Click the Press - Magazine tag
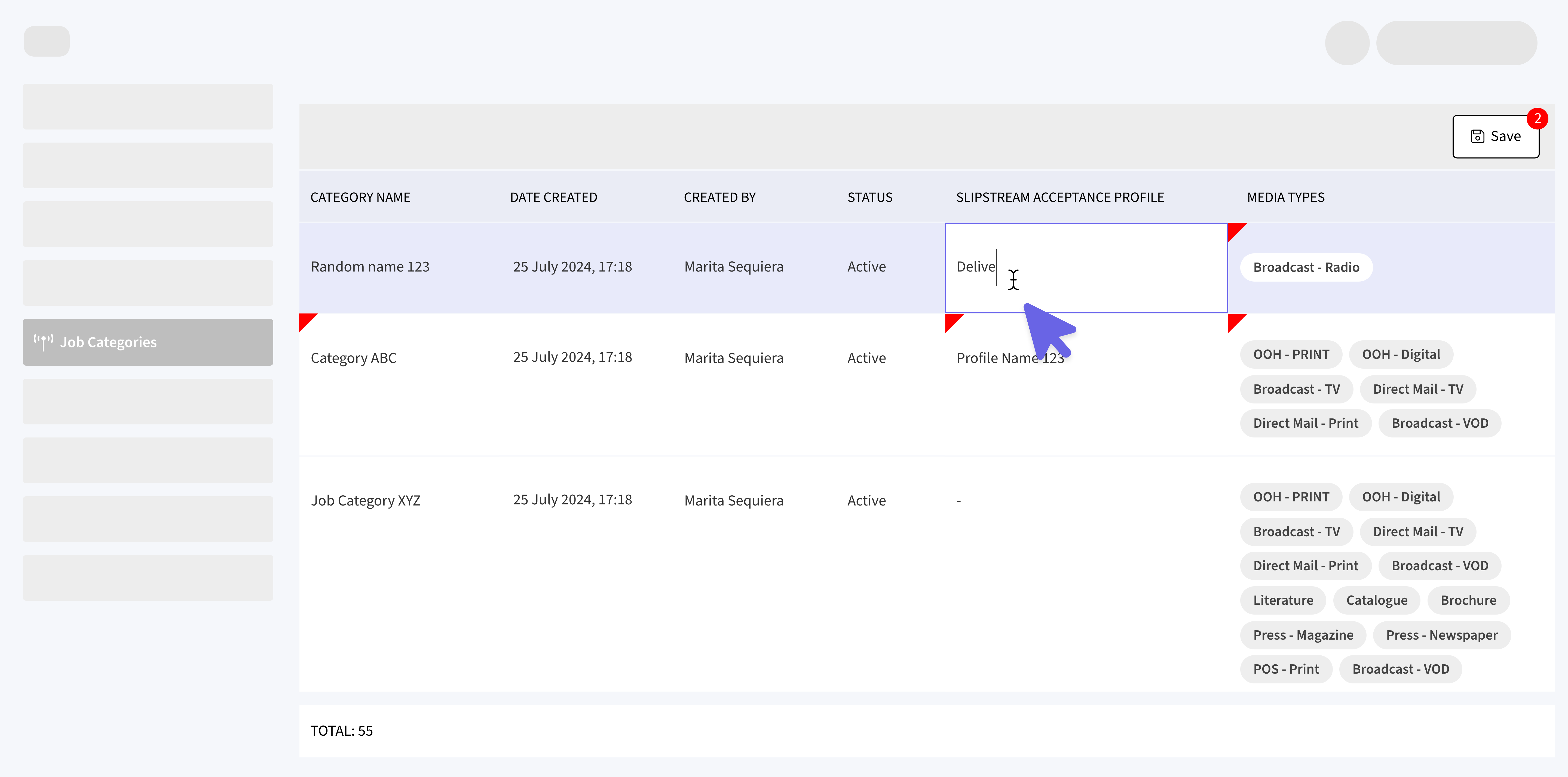Screen dimensions: 1568x777 point(1303,635)
